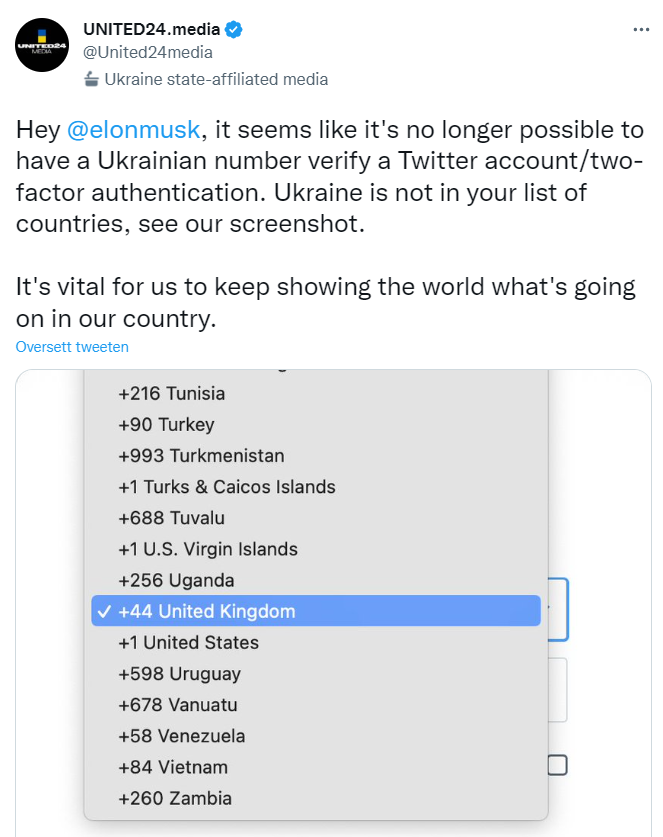Open the tweet's three-dot more menu

tap(641, 29)
